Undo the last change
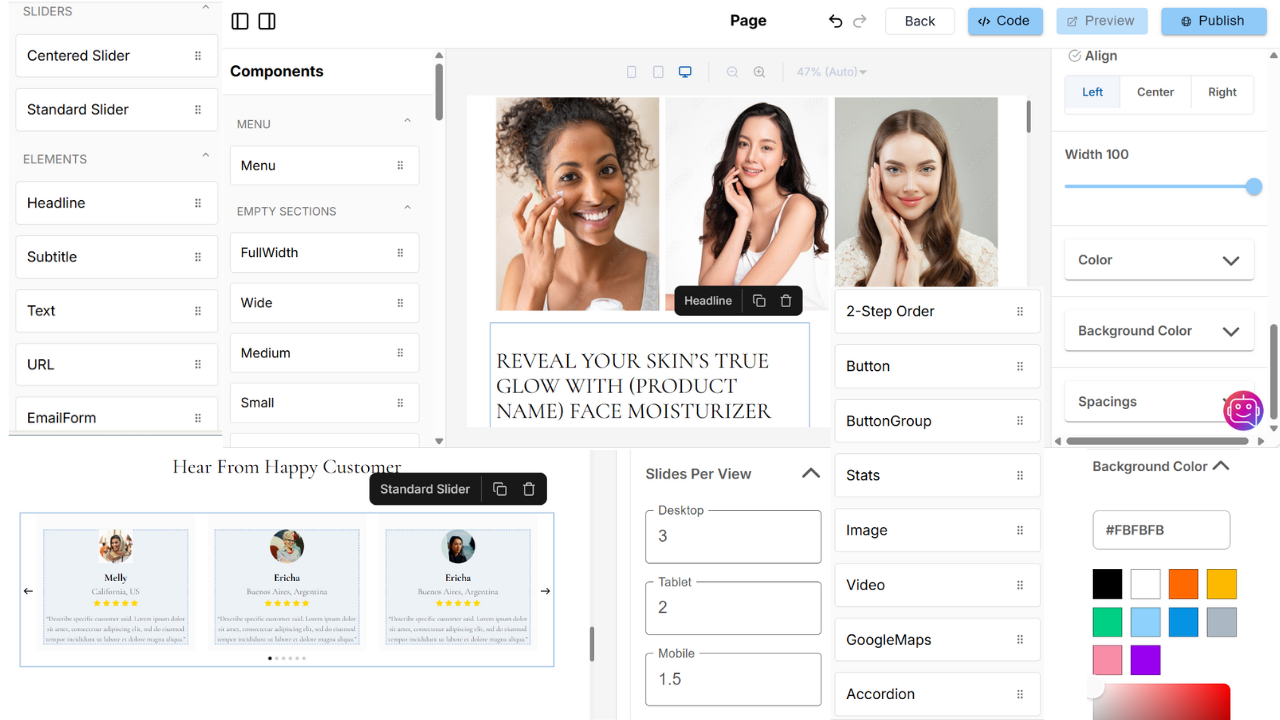Screen dimensions: 1280x720 [x=836, y=20]
